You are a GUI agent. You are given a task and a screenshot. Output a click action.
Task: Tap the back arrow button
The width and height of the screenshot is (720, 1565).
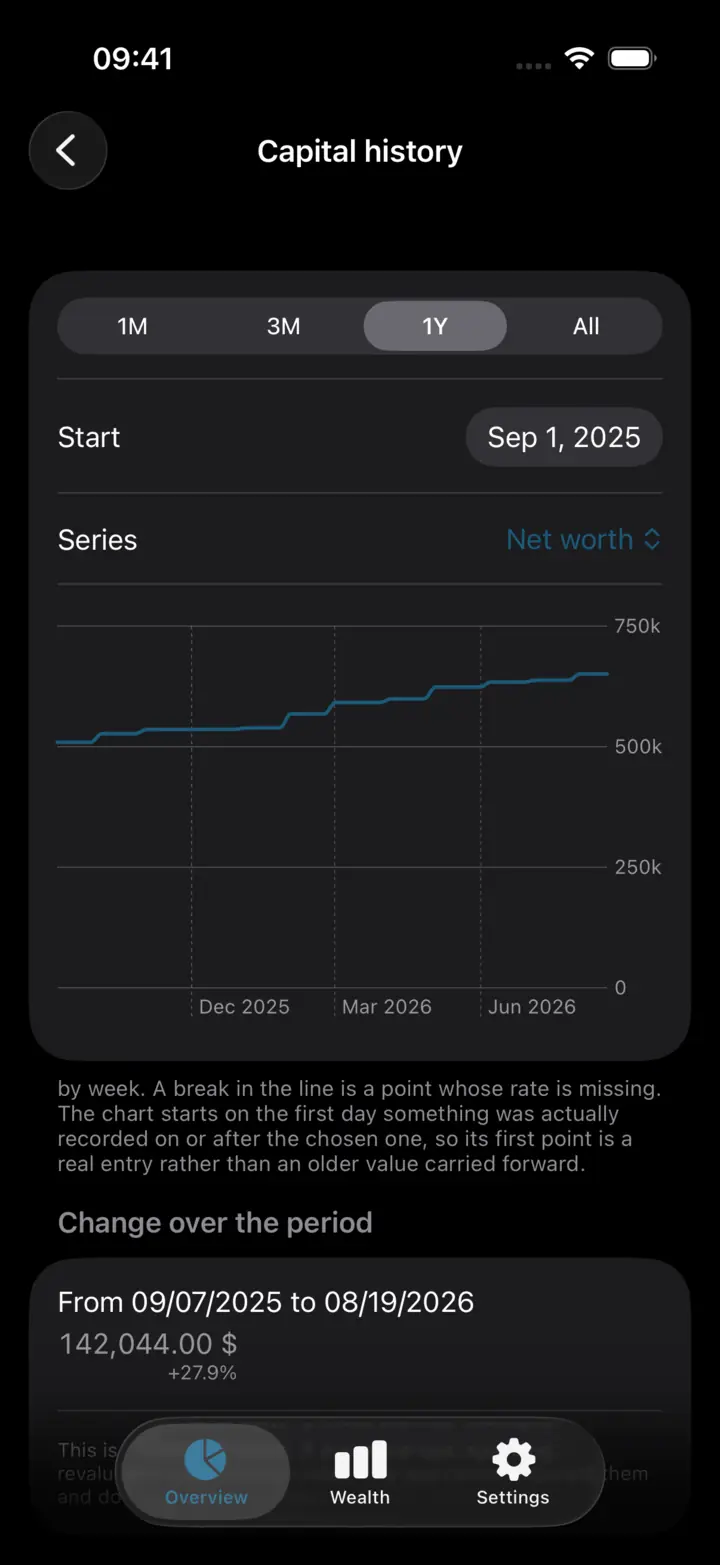coord(67,151)
